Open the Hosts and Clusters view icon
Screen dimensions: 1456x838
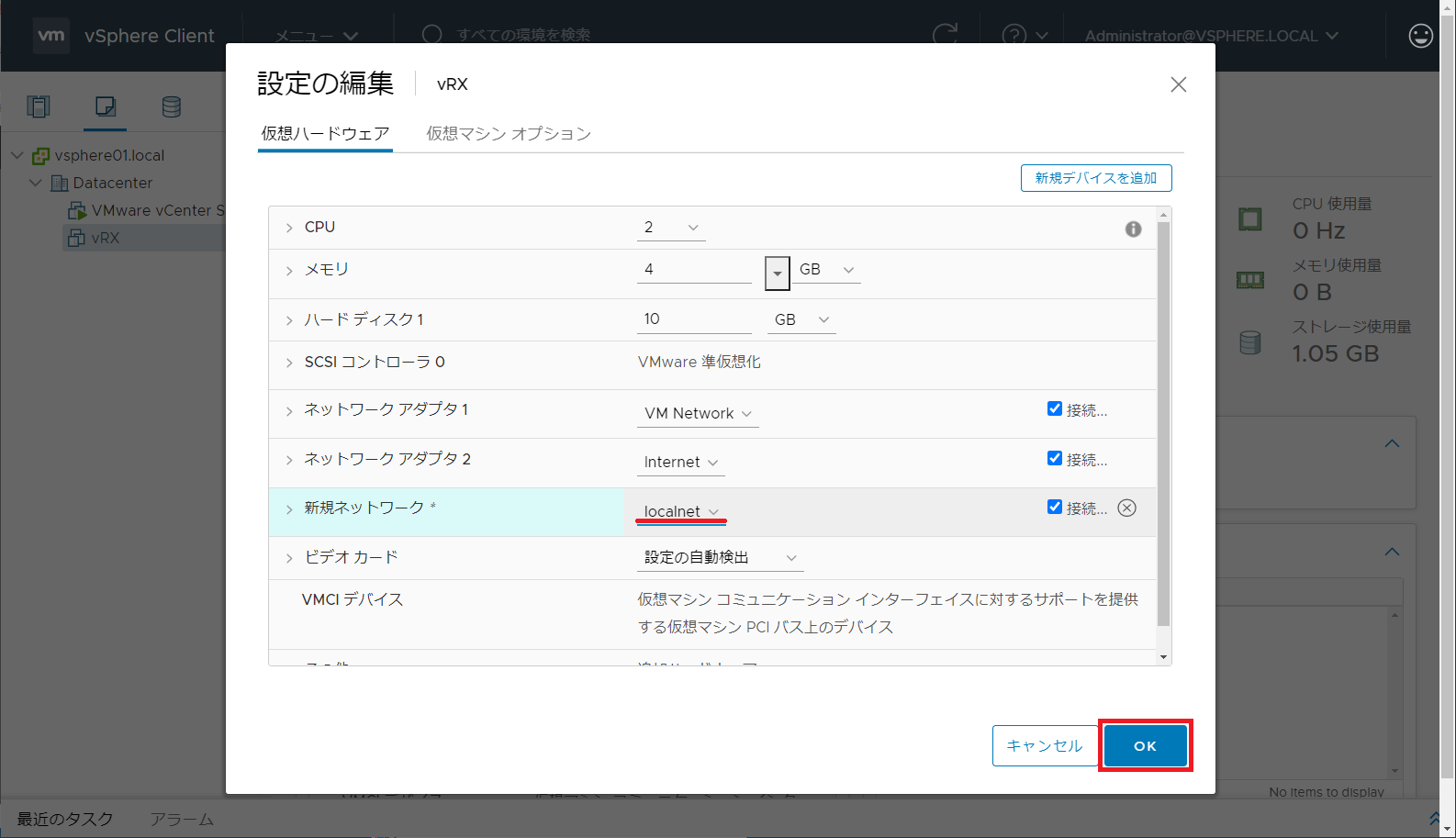click(x=39, y=106)
